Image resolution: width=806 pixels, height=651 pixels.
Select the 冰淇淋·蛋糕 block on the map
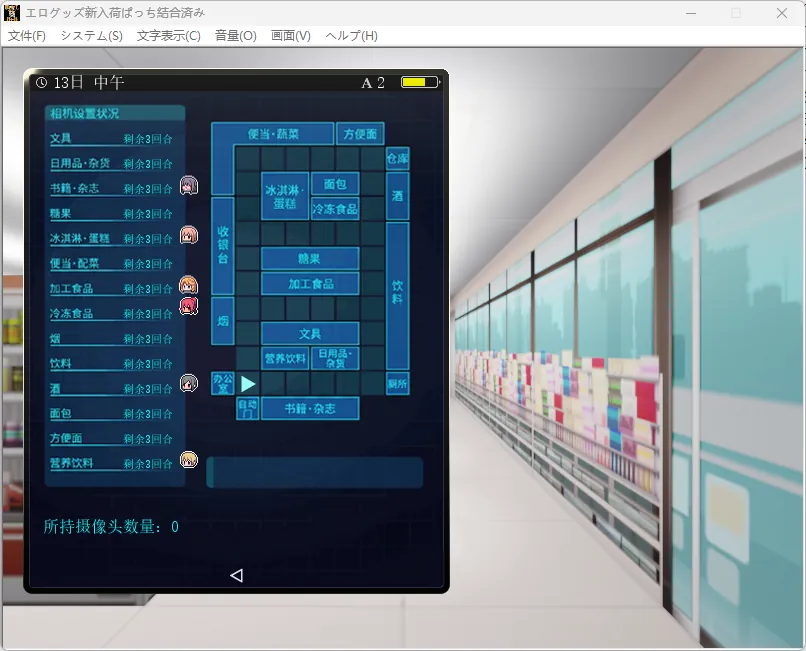click(285, 196)
